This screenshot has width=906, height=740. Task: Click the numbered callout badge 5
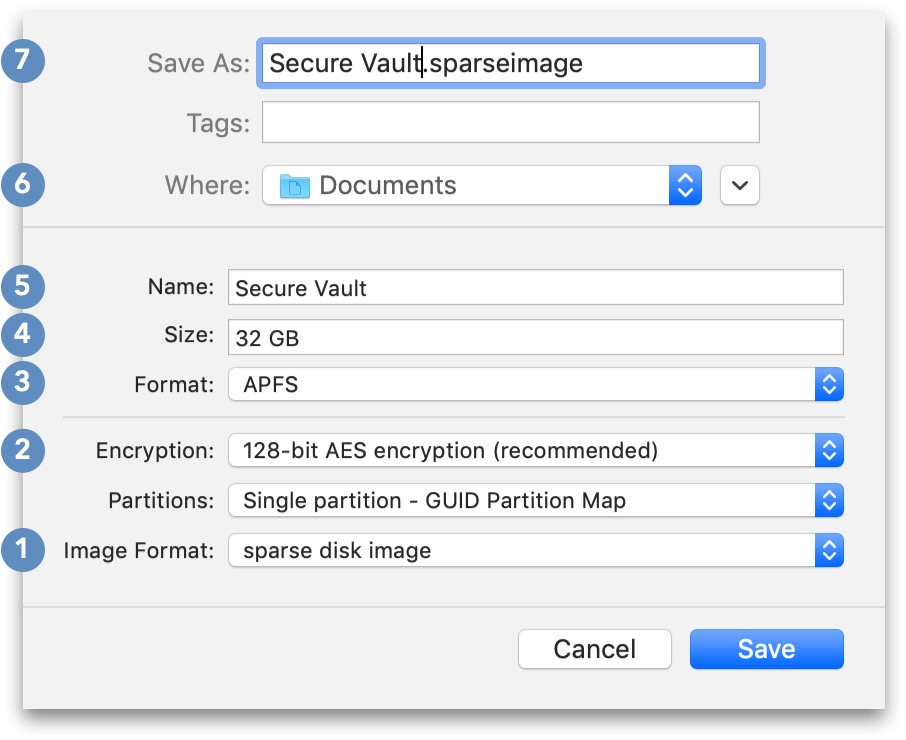pyautogui.click(x=24, y=287)
